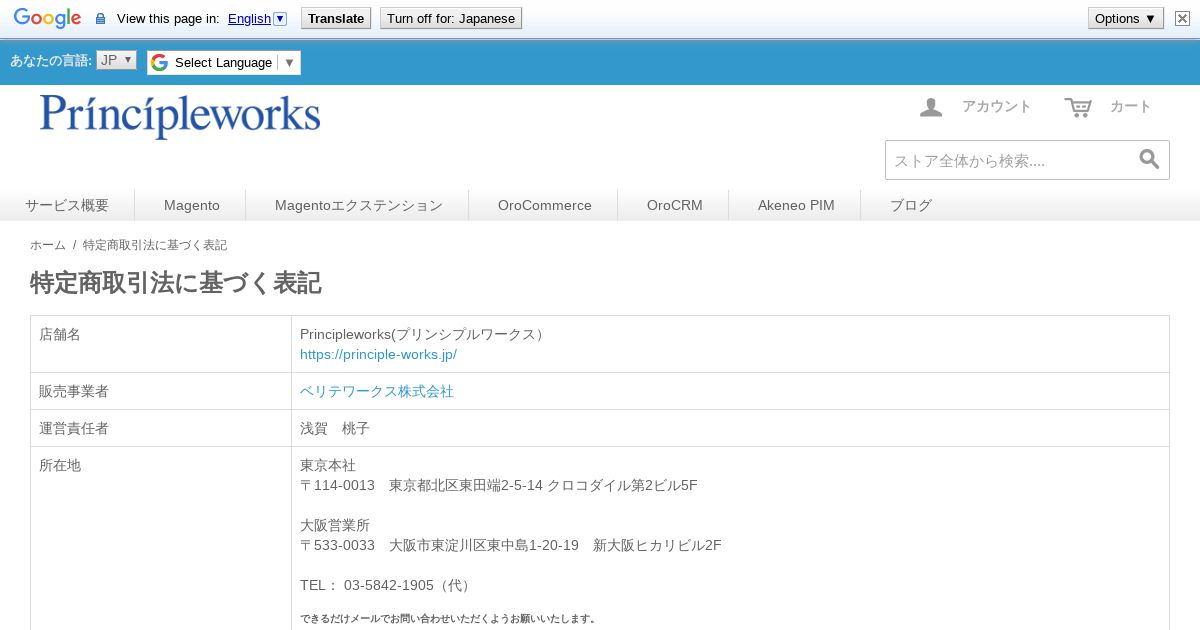Open the Options dropdown menu
Image resolution: width=1200 pixels, height=630 pixels.
[x=1126, y=18]
